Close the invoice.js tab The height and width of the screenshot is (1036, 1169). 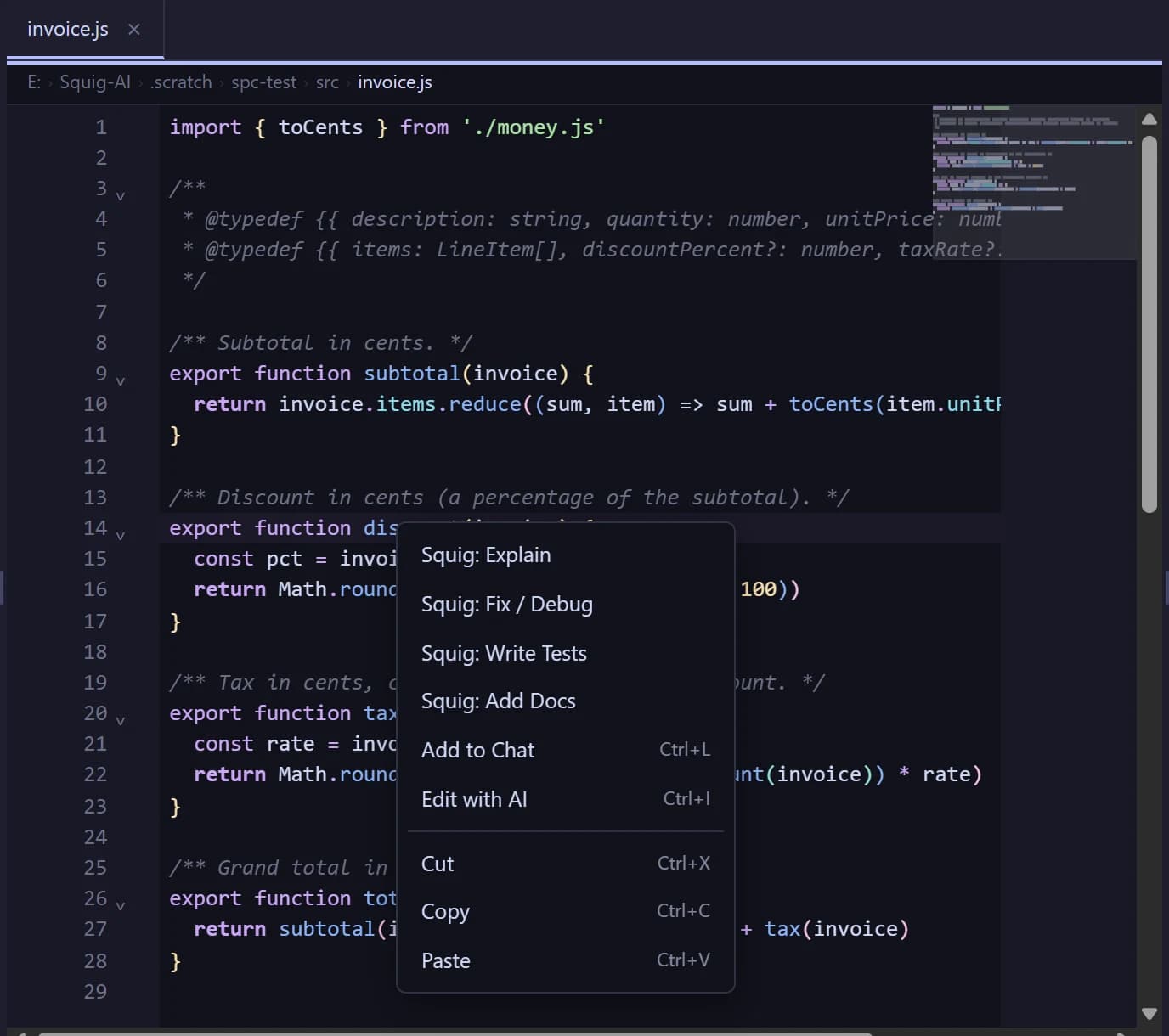tap(133, 29)
